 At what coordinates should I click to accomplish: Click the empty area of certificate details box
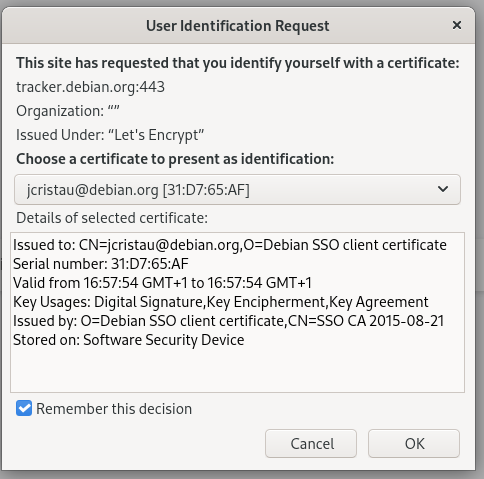(x=237, y=370)
